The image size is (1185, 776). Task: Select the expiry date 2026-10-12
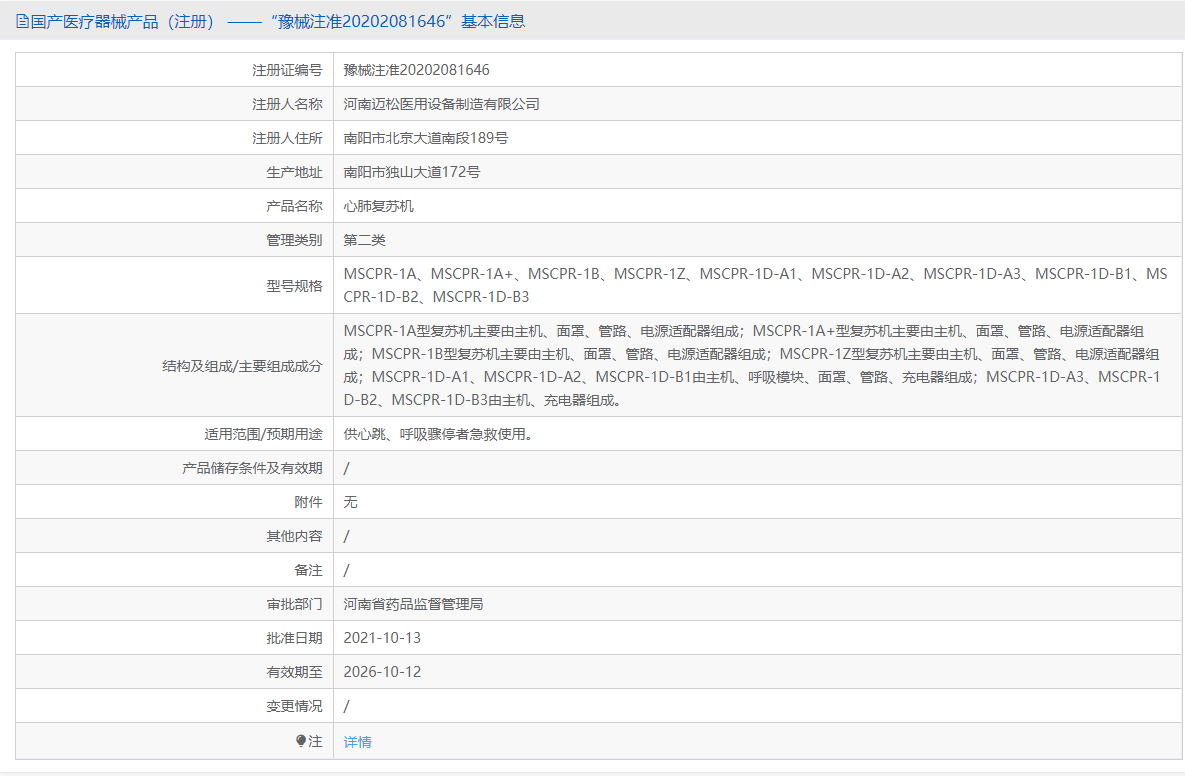(x=383, y=671)
